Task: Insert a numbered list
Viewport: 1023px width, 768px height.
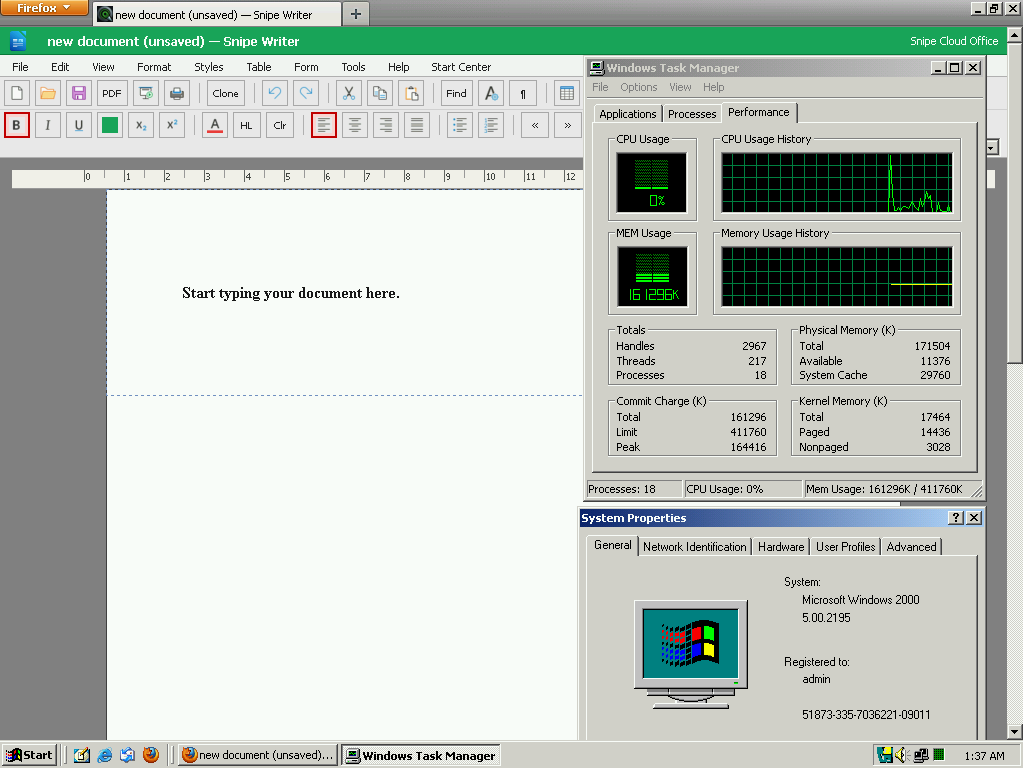Action: [491, 125]
